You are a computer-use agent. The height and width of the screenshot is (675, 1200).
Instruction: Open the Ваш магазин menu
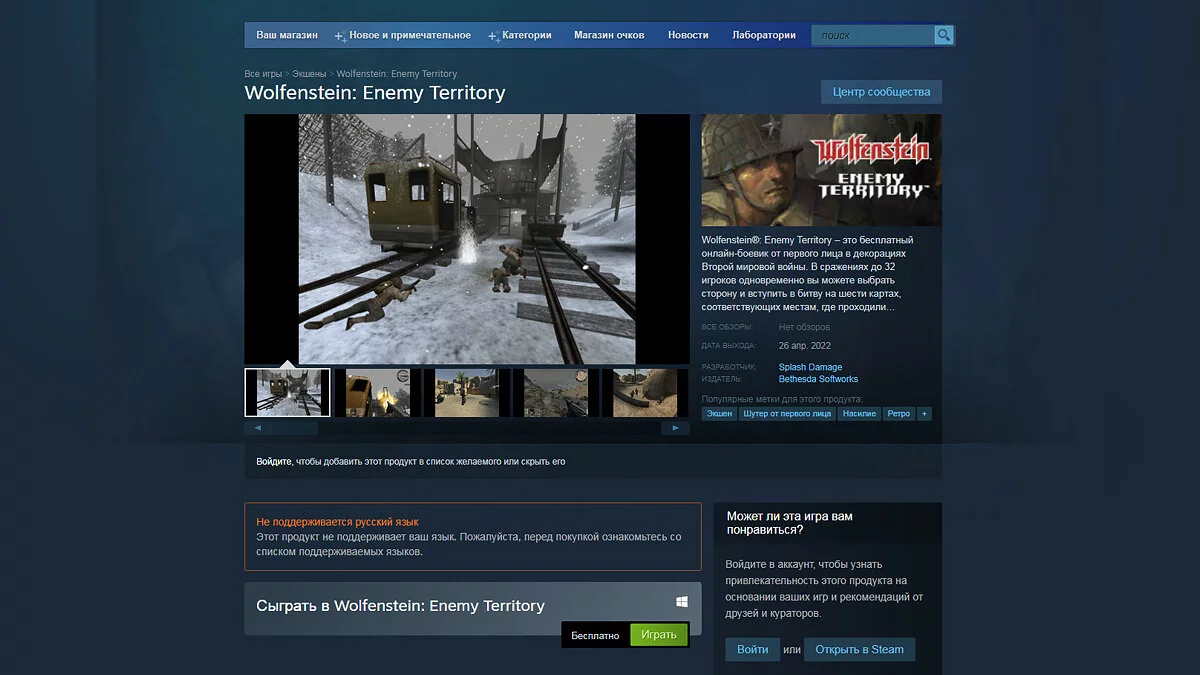point(287,36)
